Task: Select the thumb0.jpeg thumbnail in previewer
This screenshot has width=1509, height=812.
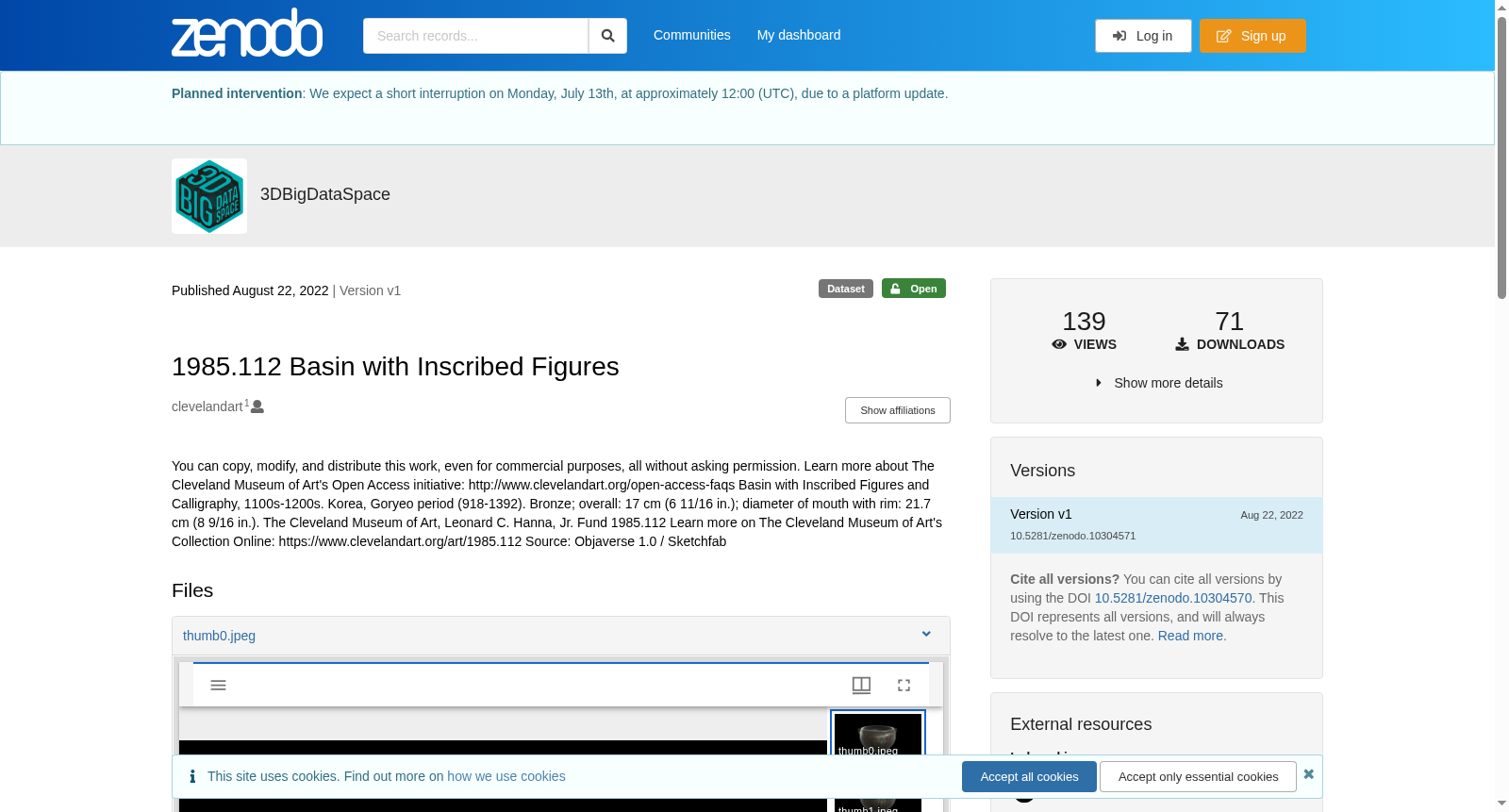Action: (x=878, y=734)
